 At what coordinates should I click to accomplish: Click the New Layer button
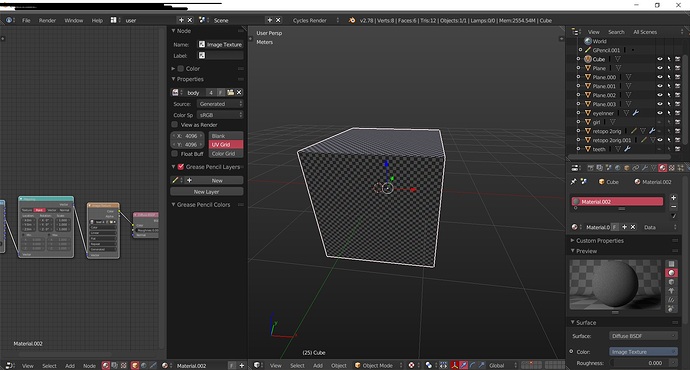(x=206, y=191)
